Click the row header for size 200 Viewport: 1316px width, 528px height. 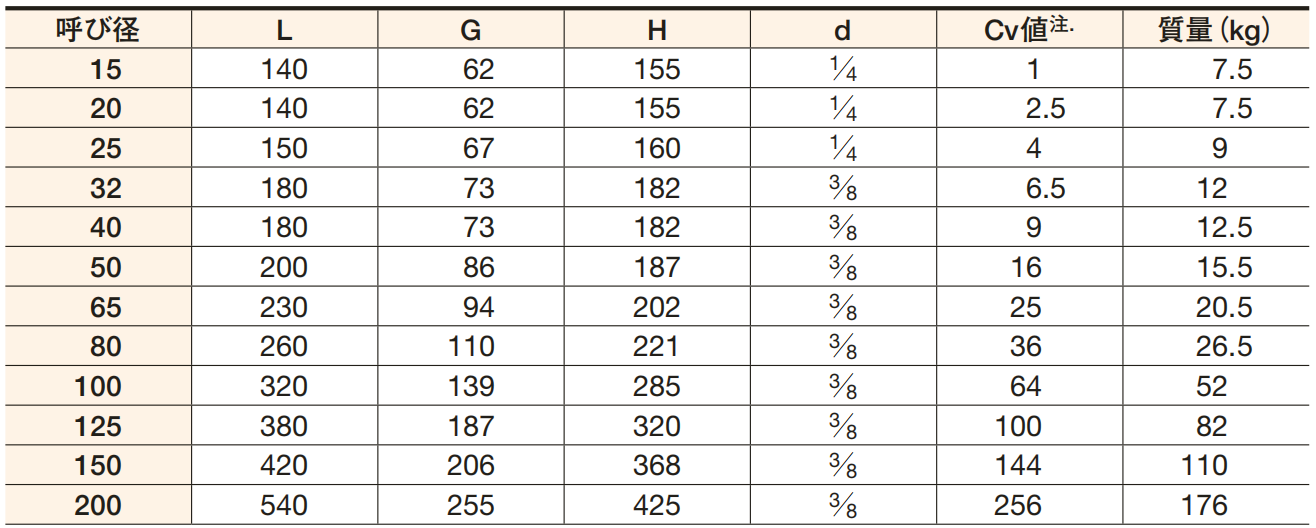[98, 506]
